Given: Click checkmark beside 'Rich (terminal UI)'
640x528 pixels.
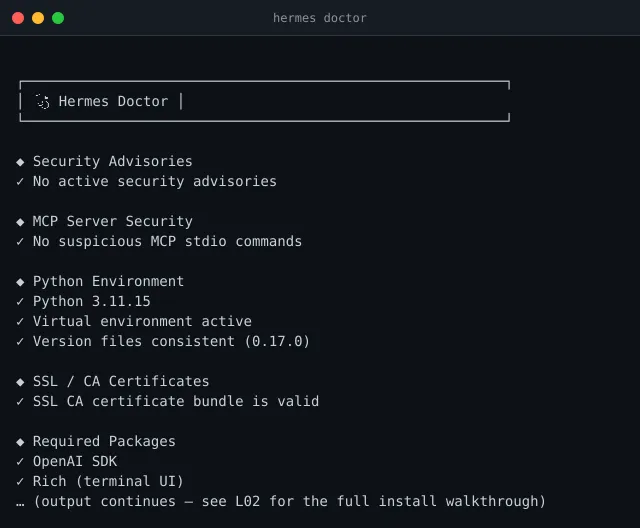Looking at the screenshot, I should point(20,481).
